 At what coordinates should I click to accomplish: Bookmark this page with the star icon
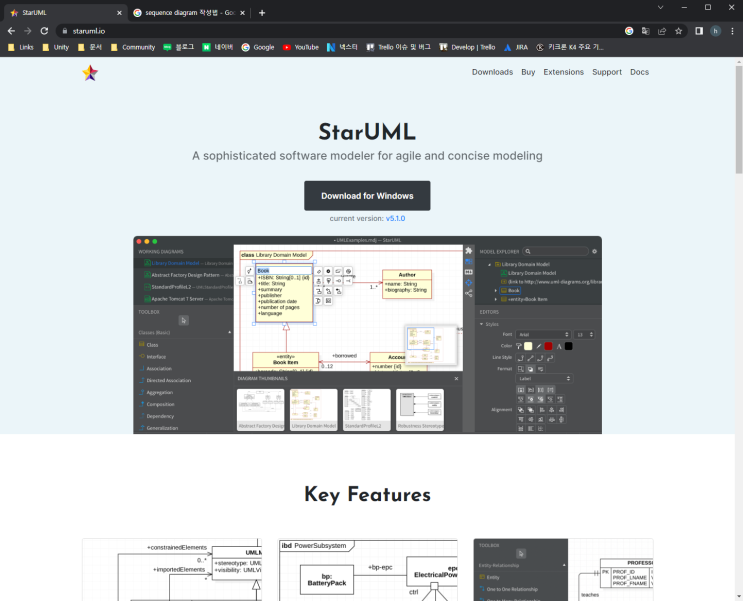click(679, 31)
